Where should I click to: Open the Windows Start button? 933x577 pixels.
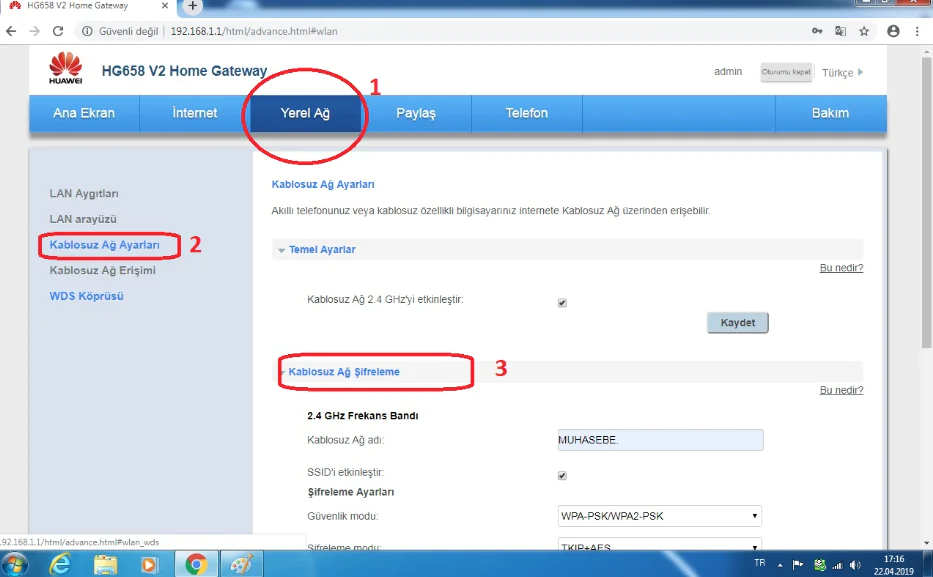coord(14,563)
